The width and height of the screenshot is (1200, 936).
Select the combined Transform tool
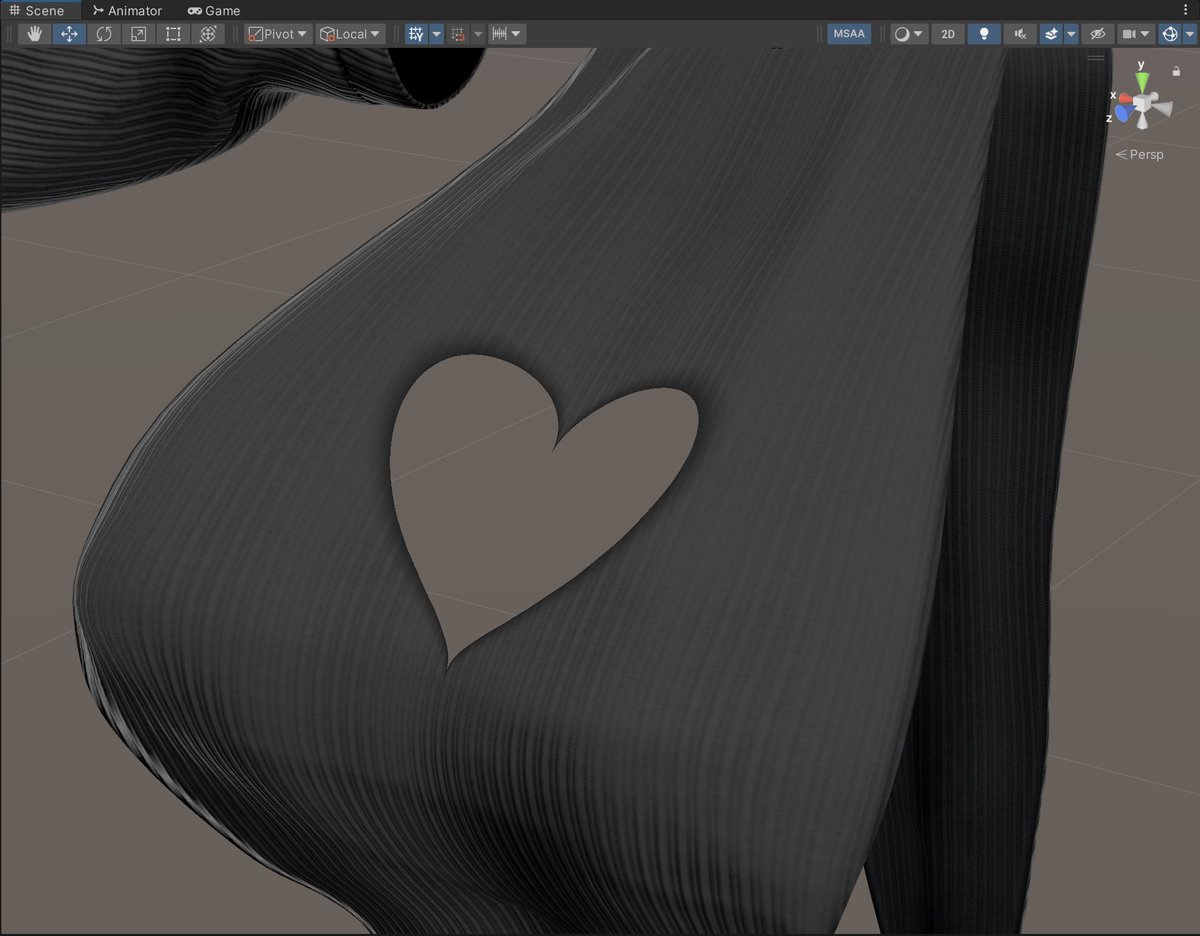pos(207,34)
